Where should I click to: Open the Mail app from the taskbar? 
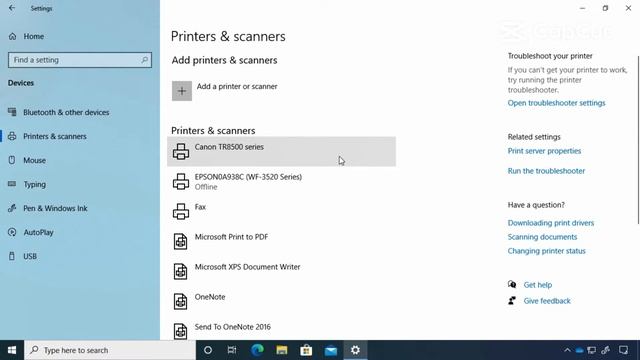[x=331, y=350]
